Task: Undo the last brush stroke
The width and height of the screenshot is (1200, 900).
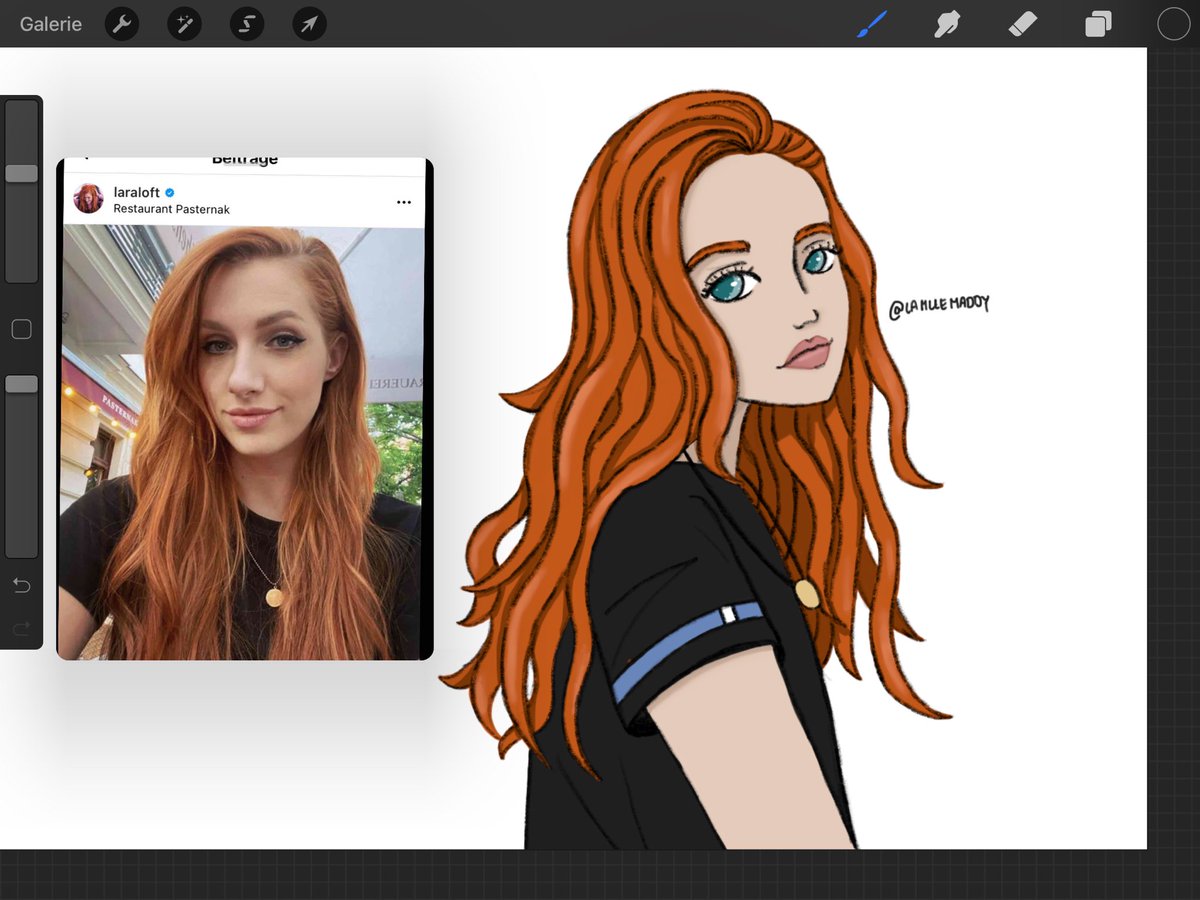Action: 21,586
